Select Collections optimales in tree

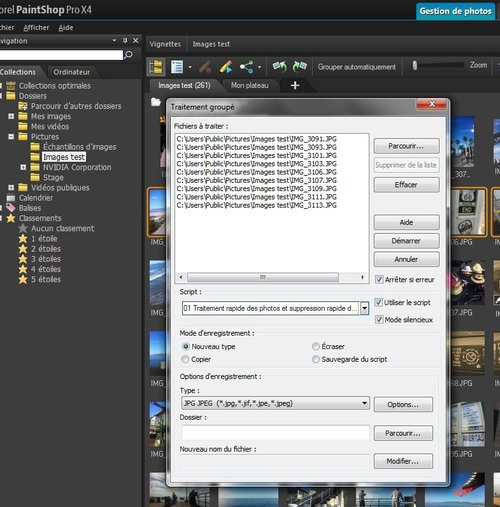point(55,86)
